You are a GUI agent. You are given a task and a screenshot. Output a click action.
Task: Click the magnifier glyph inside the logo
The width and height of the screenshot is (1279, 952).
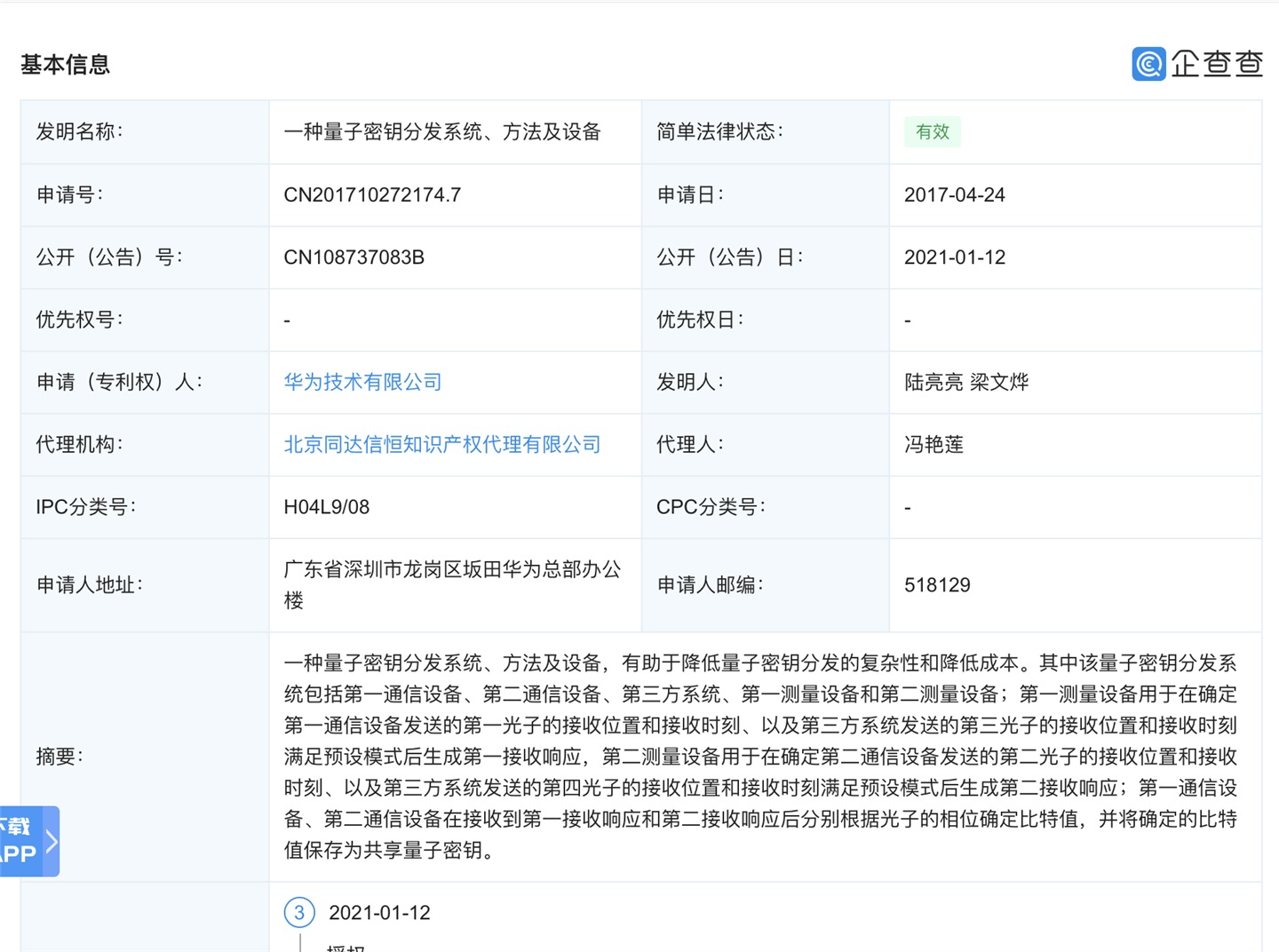(x=1147, y=64)
